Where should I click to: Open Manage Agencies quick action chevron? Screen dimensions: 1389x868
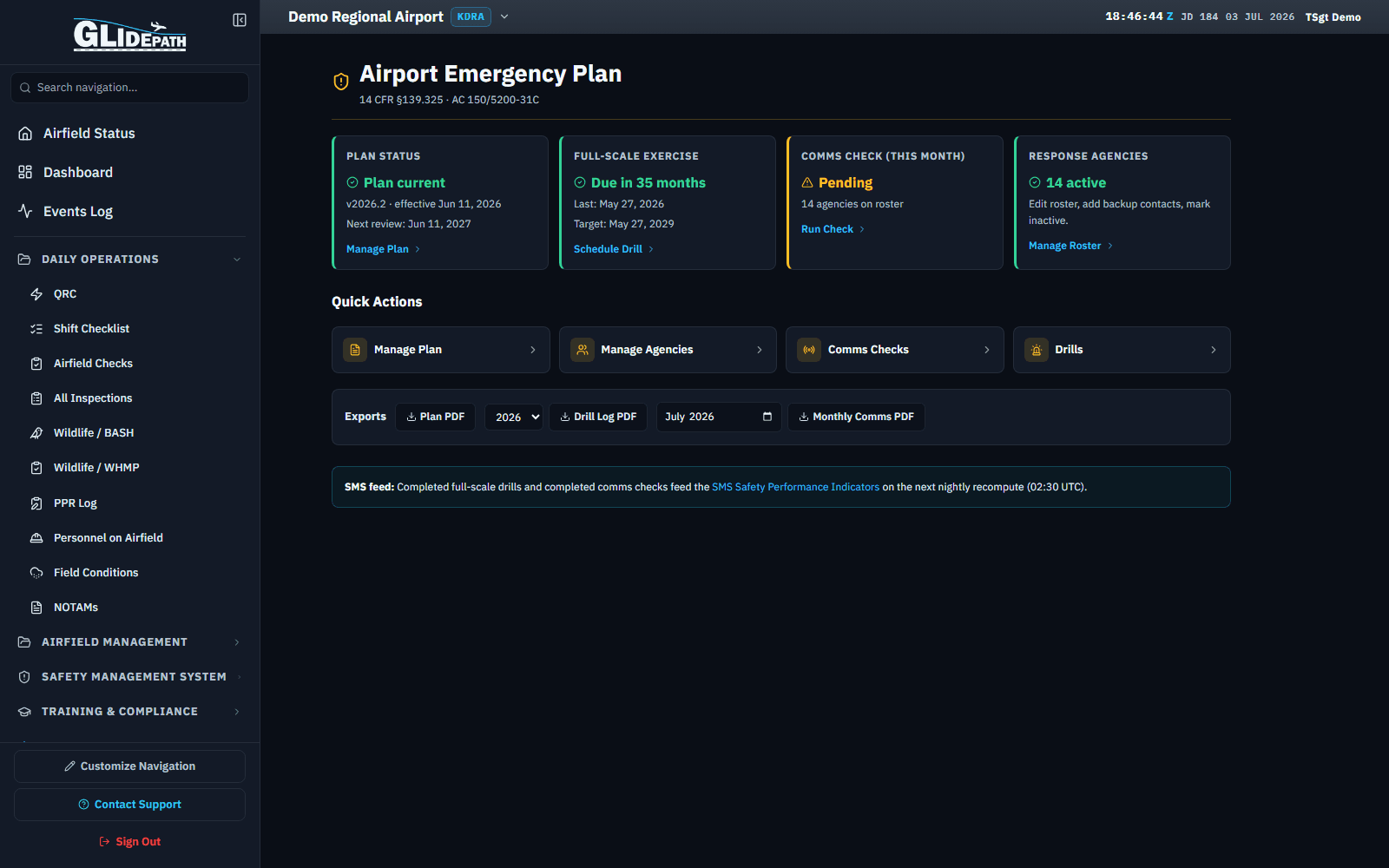tap(760, 350)
